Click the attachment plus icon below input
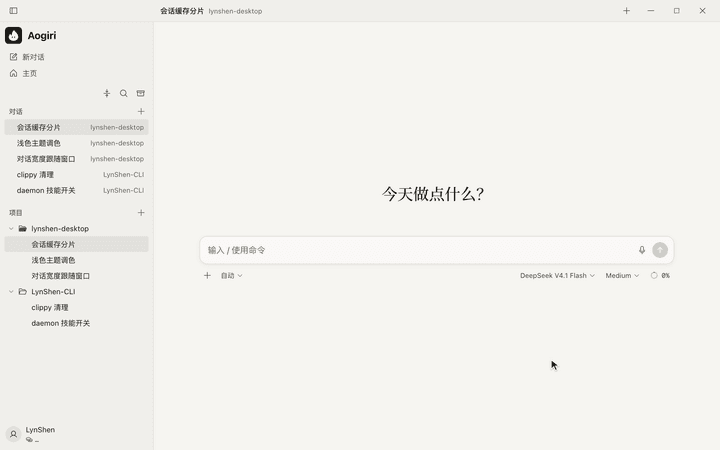 coord(208,276)
